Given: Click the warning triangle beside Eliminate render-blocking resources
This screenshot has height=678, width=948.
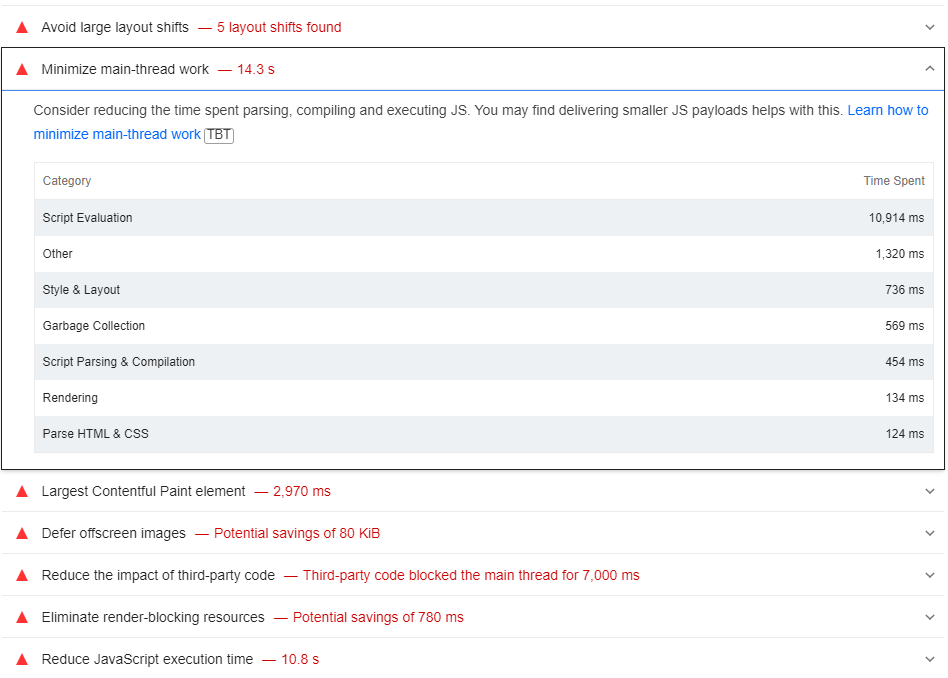Looking at the screenshot, I should pos(21,617).
